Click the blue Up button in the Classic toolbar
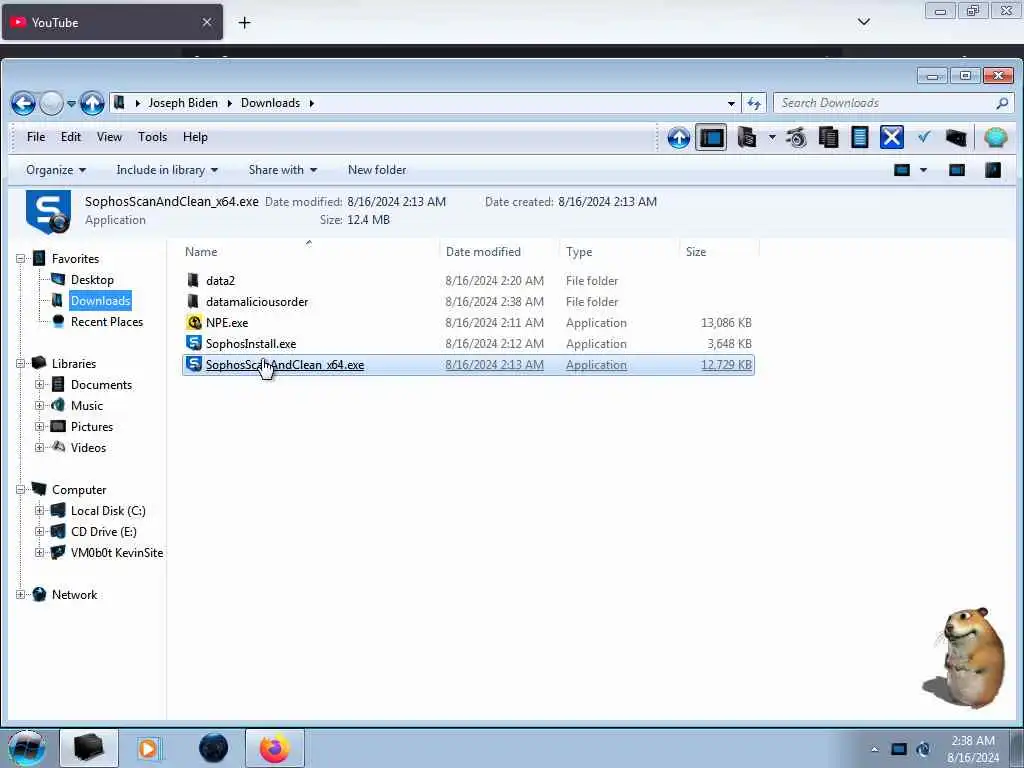This screenshot has width=1024, height=768. pyautogui.click(x=679, y=138)
